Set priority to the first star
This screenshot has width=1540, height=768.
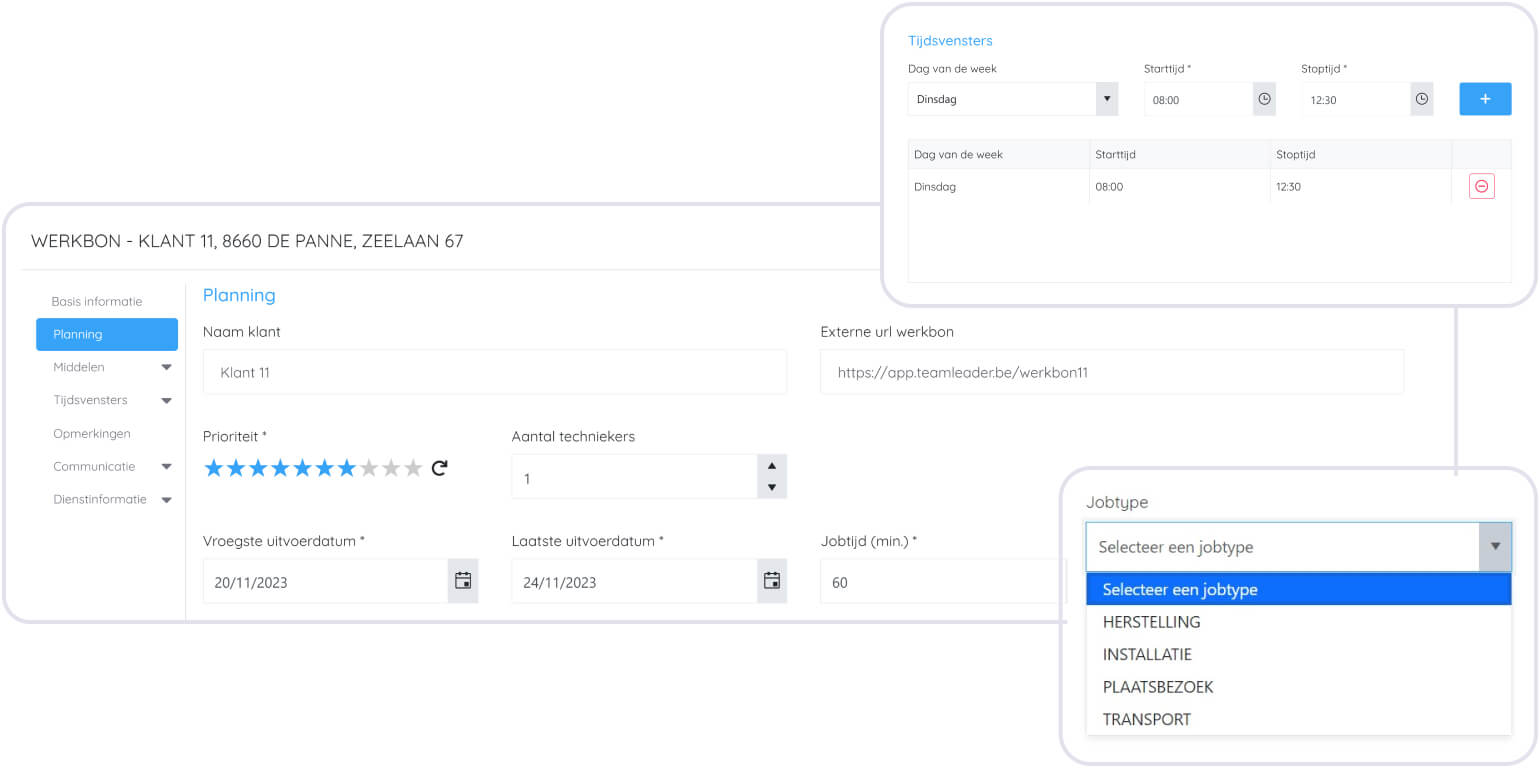pyautogui.click(x=214, y=468)
